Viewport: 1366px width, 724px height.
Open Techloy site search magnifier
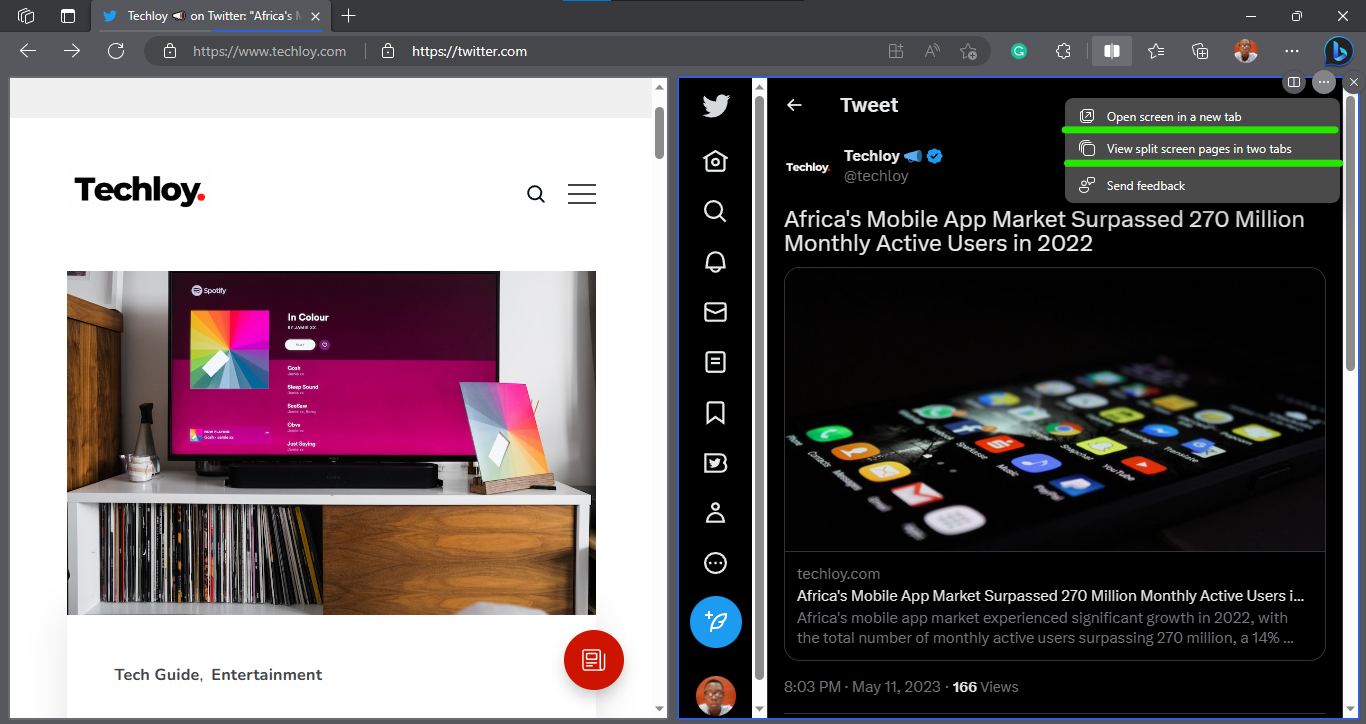click(x=536, y=194)
